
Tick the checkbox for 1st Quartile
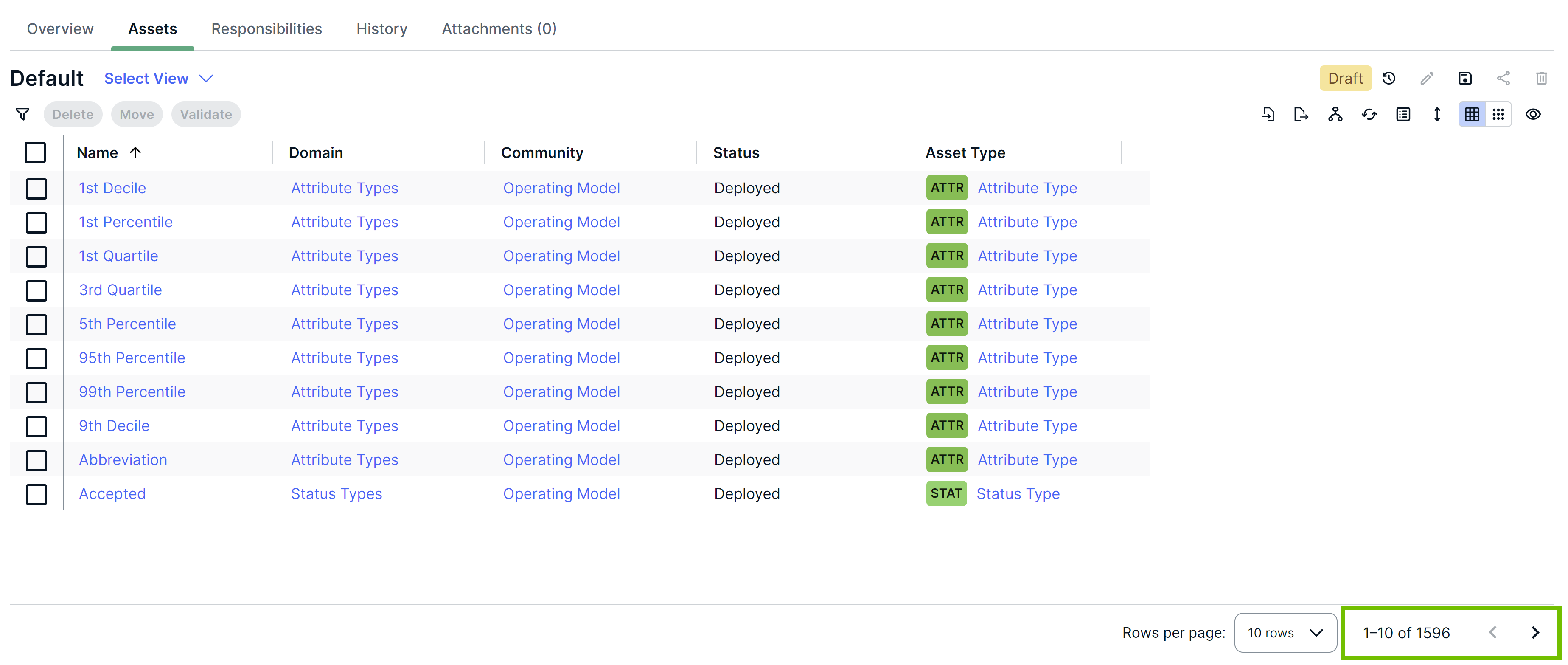pyautogui.click(x=36, y=256)
